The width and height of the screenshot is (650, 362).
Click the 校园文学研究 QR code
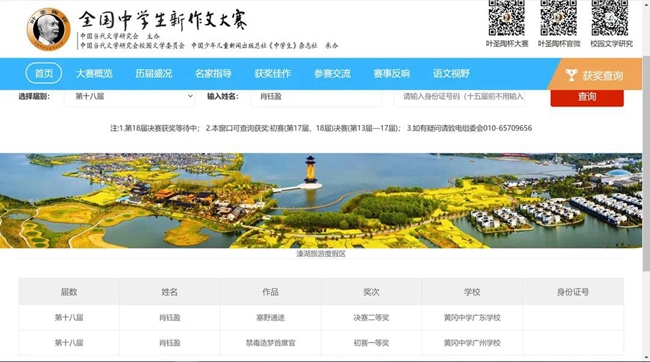click(x=610, y=17)
